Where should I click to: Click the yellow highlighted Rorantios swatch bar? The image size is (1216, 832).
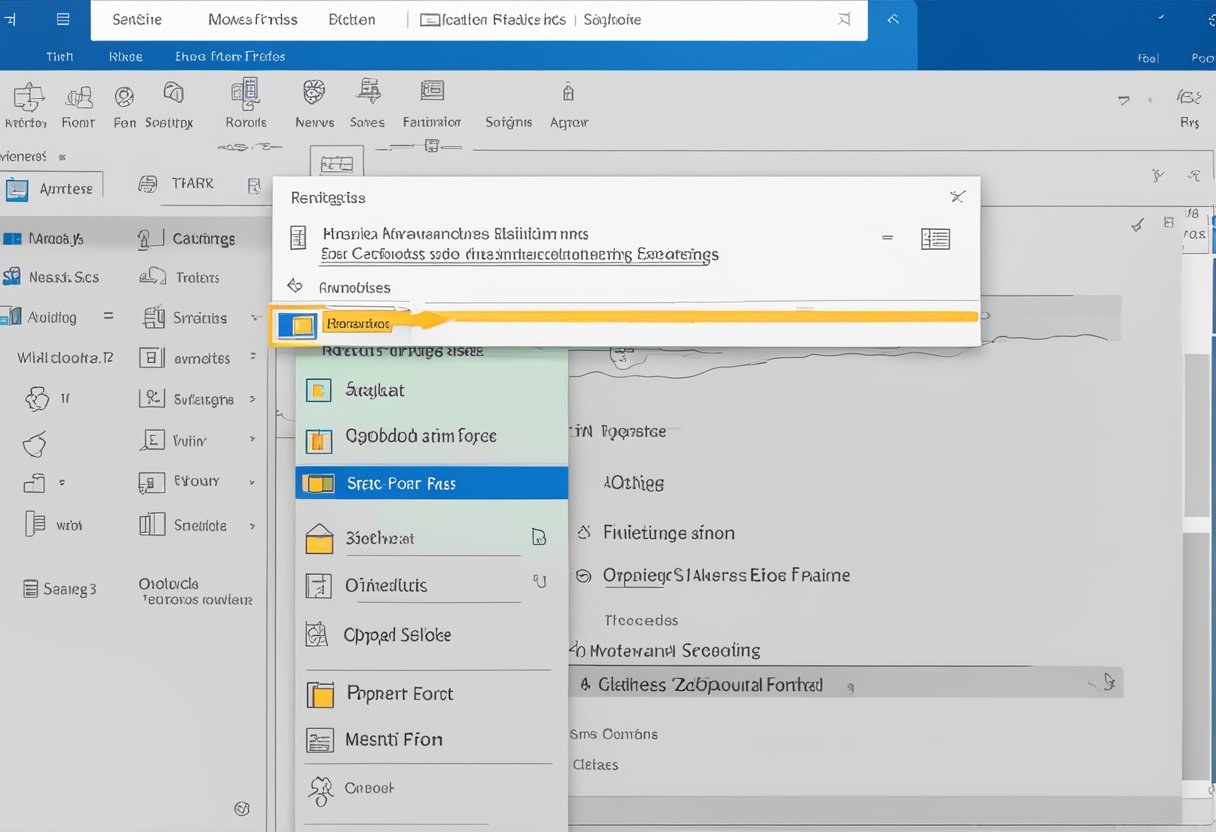(357, 323)
